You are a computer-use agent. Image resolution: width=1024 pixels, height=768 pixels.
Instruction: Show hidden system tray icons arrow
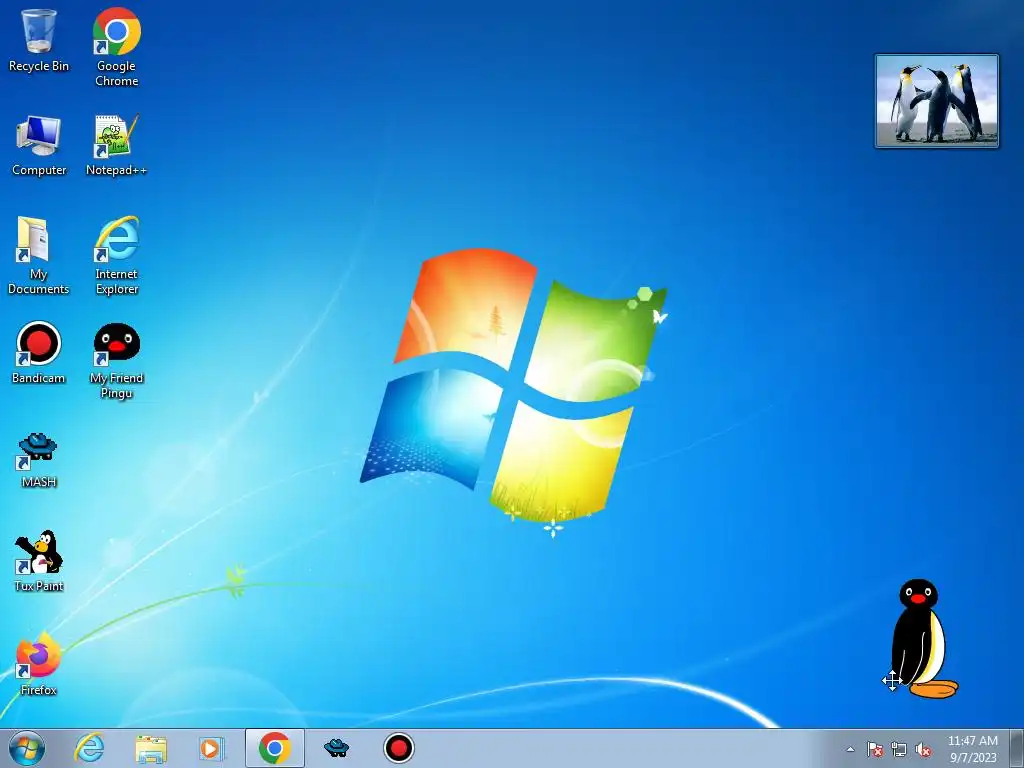click(x=850, y=749)
